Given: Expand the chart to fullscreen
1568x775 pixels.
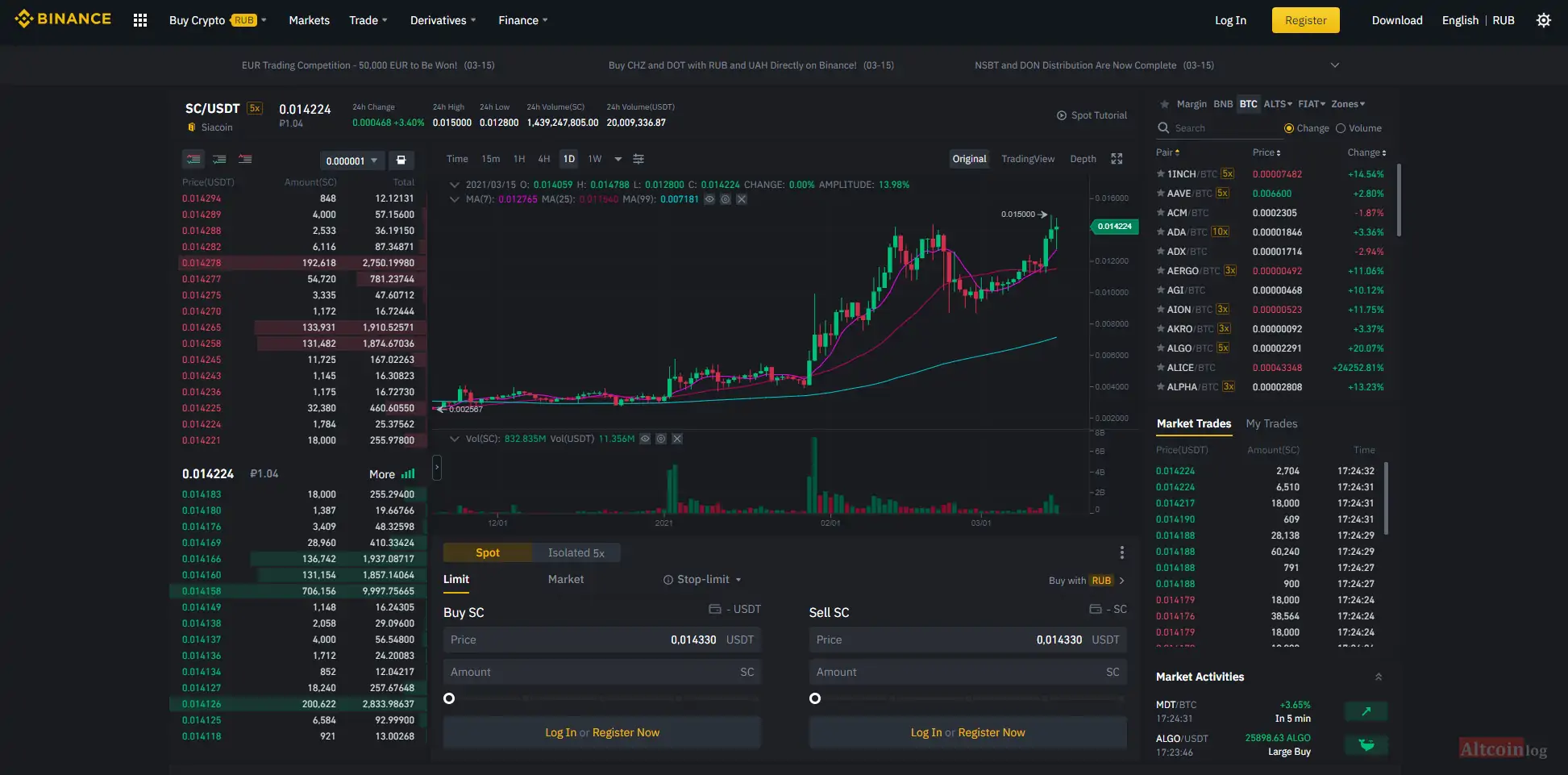Looking at the screenshot, I should click(1117, 159).
